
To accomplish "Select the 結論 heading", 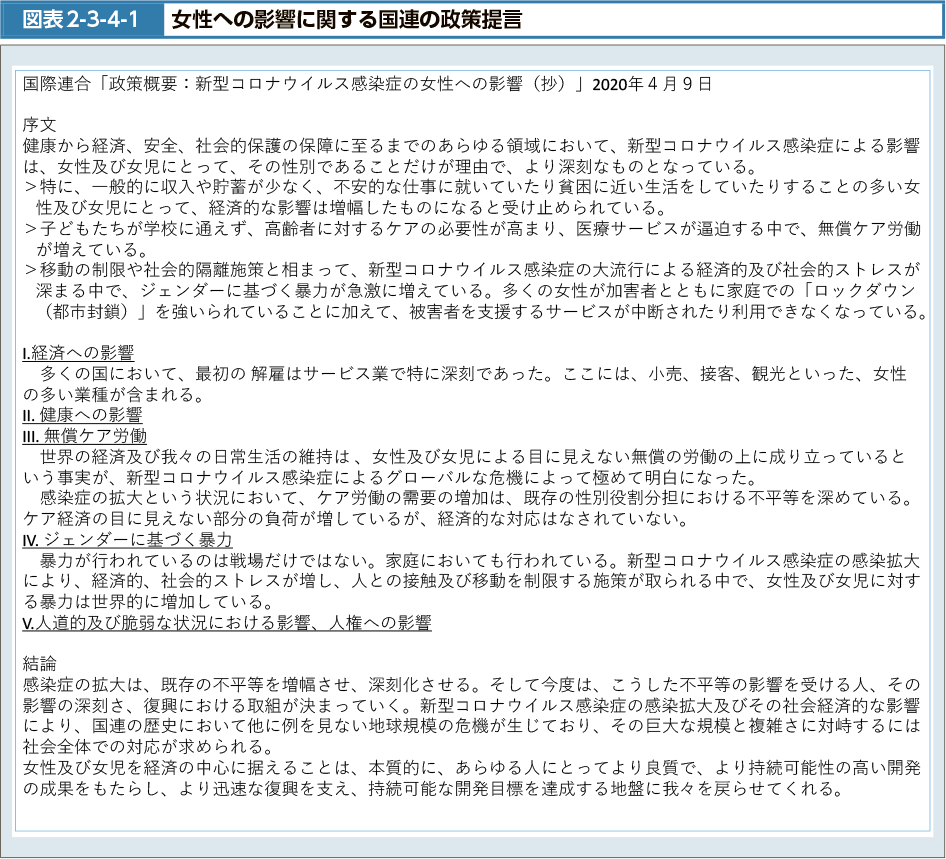I will 39,663.
